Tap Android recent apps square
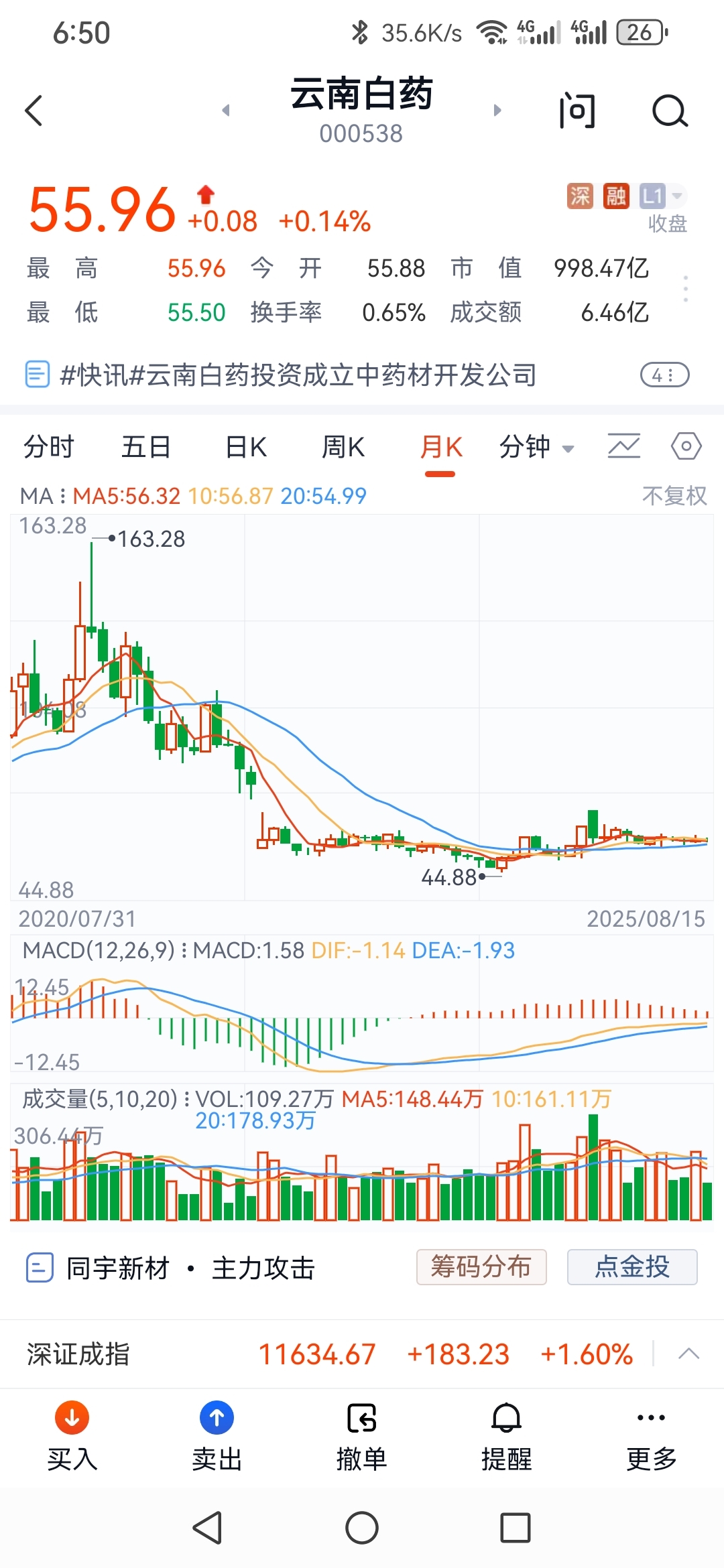This screenshot has height=1568, width=724. tap(516, 1528)
